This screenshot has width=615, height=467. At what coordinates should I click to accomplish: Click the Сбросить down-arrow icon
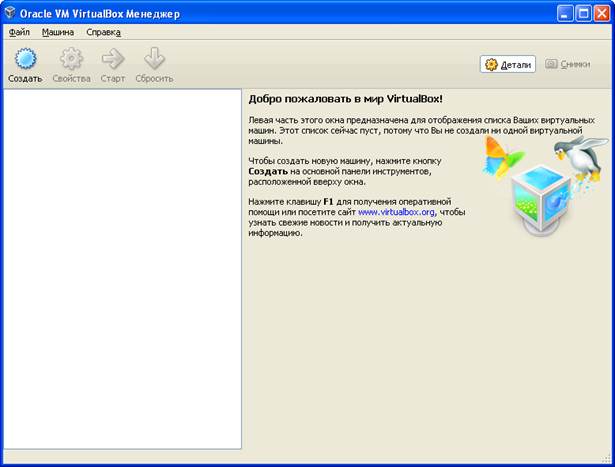[154, 58]
